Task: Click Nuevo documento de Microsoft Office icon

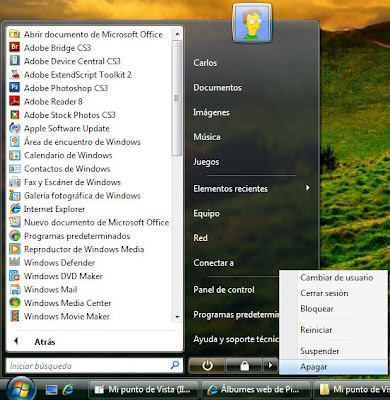Action: (x=15, y=222)
